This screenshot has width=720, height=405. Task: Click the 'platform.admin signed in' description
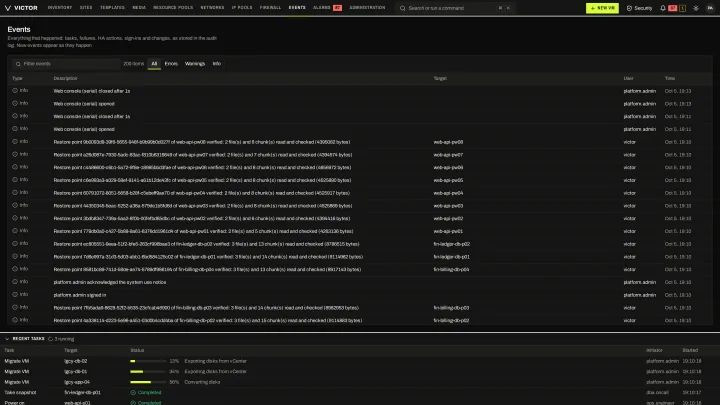[79, 295]
